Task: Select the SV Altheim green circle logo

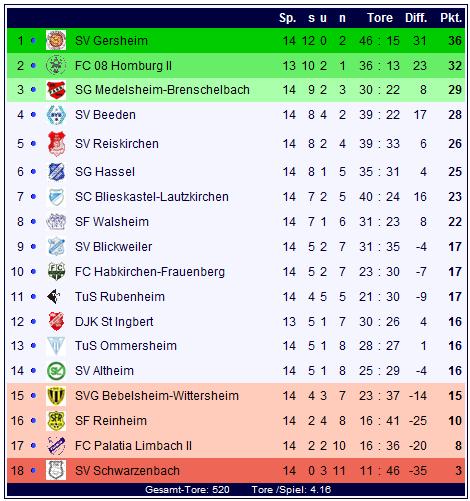Action: coord(56,371)
